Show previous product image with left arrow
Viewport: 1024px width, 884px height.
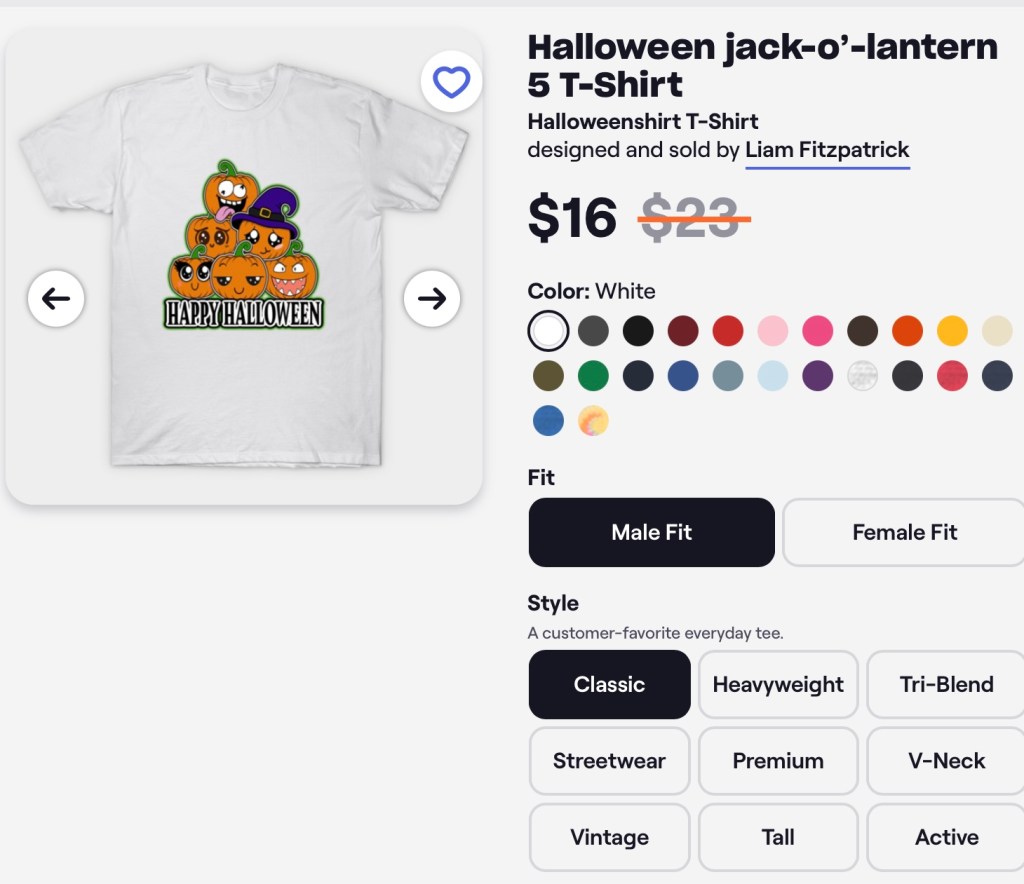(x=56, y=298)
